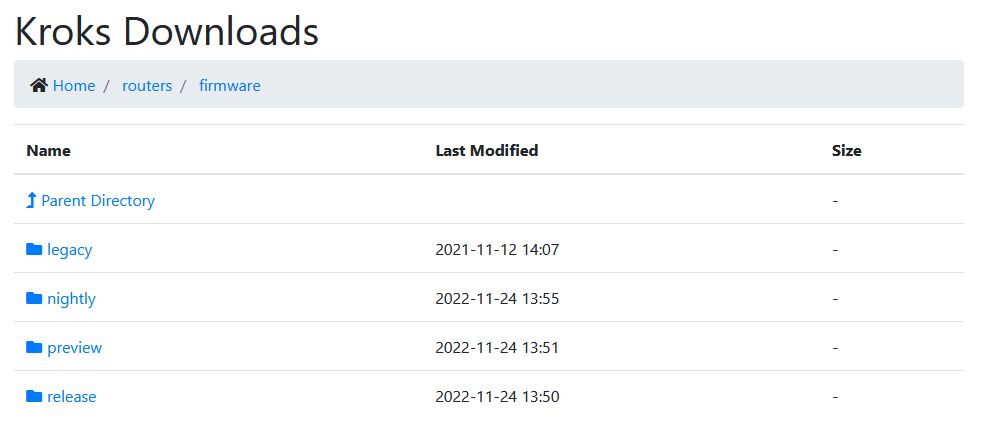Go to Home via breadcrumb link
The height and width of the screenshot is (448, 994).
click(x=74, y=86)
